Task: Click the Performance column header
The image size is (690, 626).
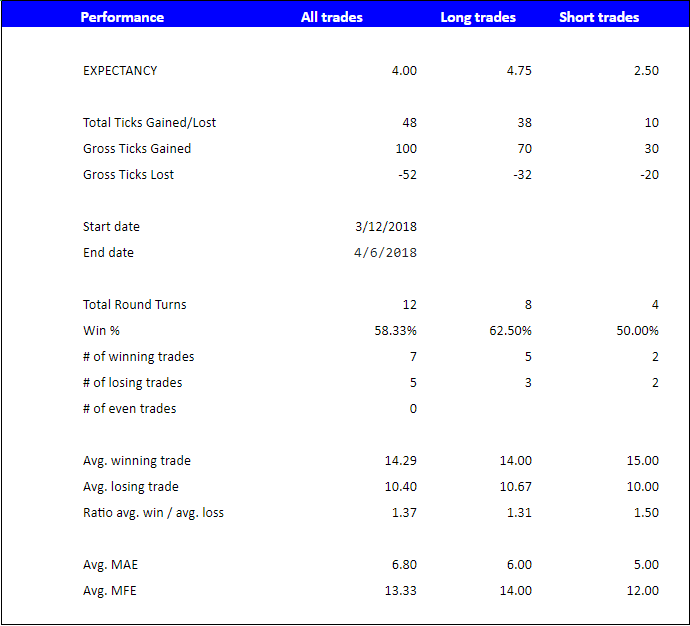Action: [122, 17]
